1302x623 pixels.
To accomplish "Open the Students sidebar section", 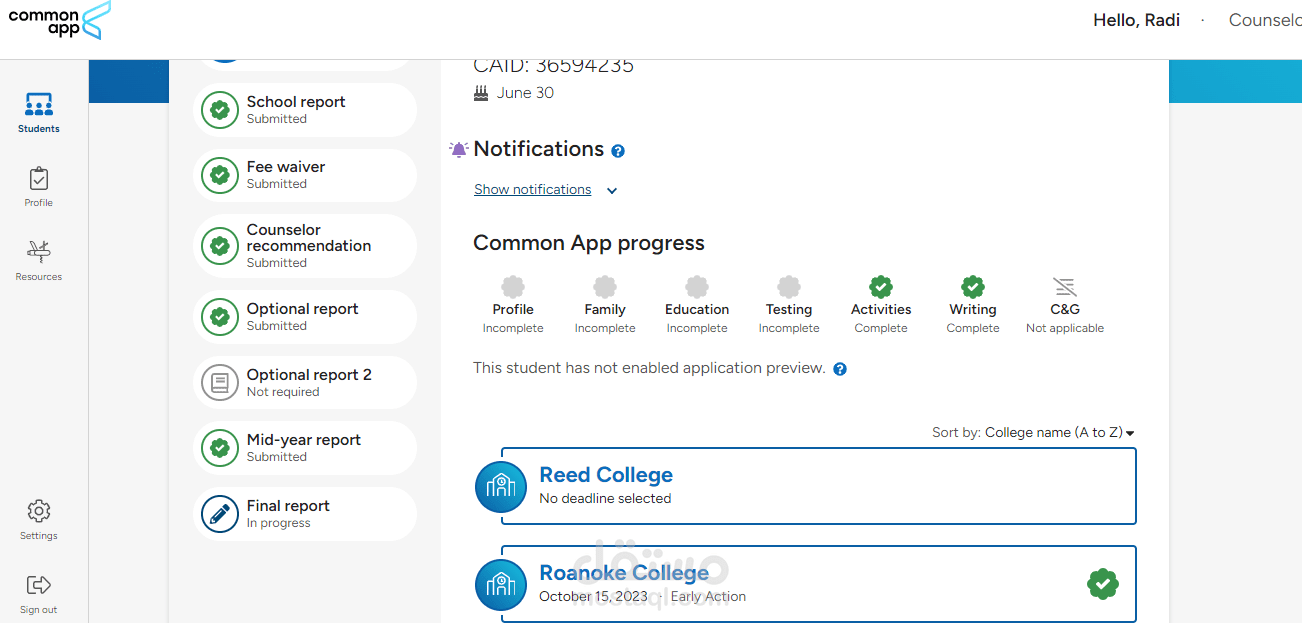I will (39, 113).
